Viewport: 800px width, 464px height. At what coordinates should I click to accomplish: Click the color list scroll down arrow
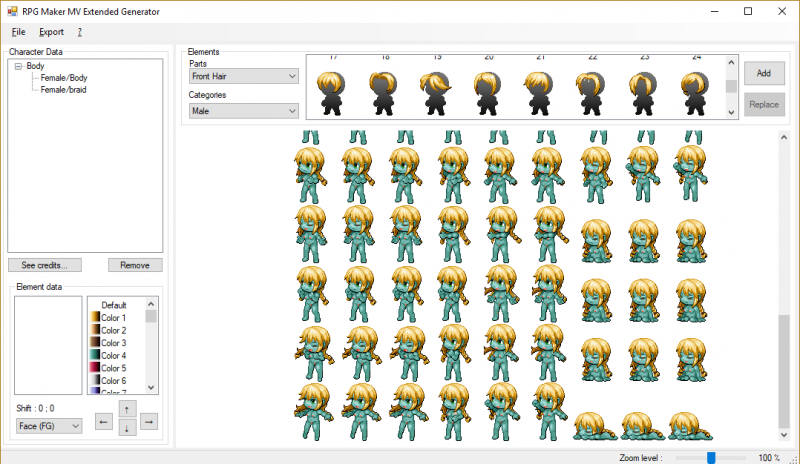[x=151, y=387]
